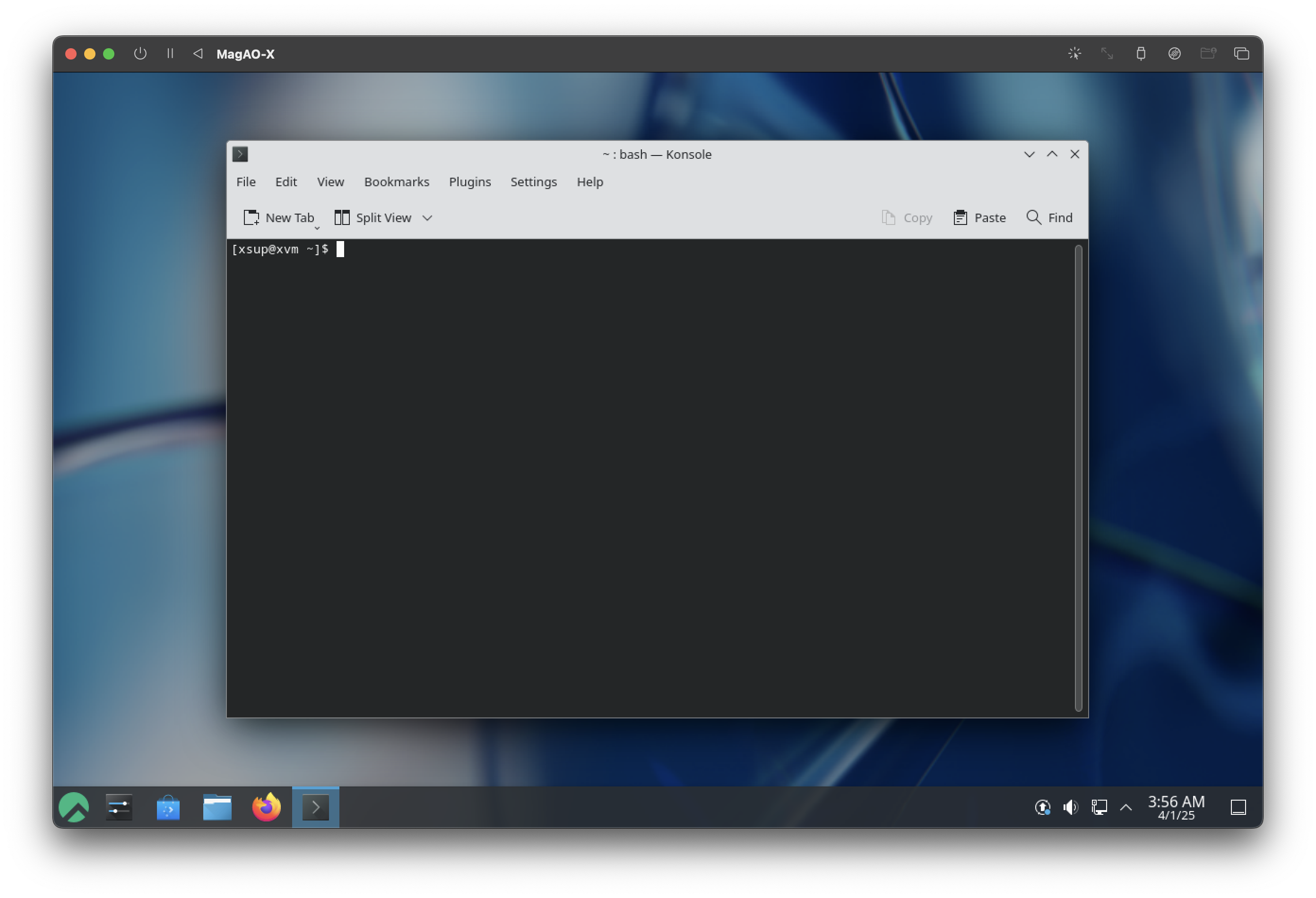
Task: Click the Paste toolbar button
Action: [x=979, y=217]
